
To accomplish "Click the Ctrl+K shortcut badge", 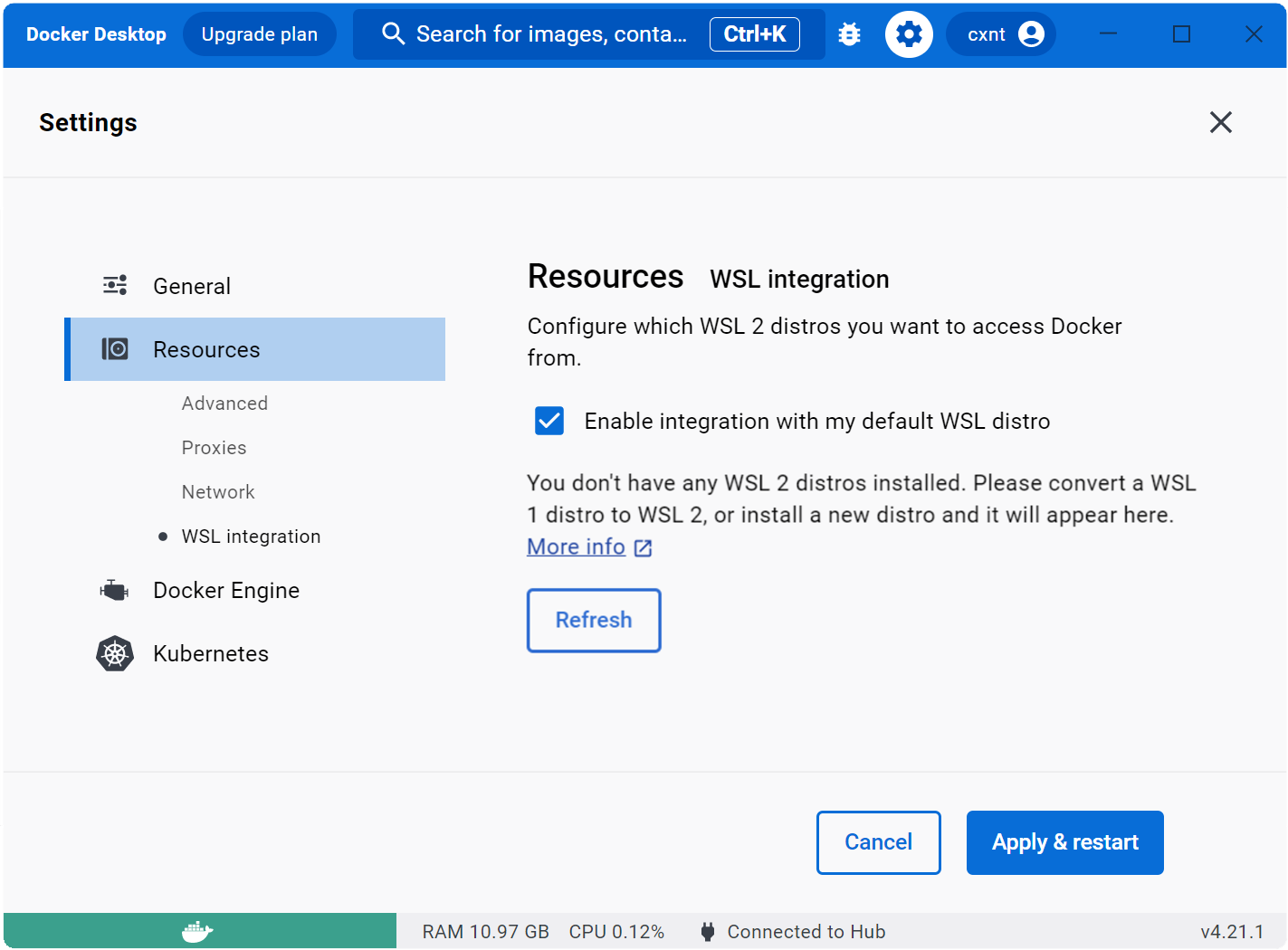I will coord(755,34).
